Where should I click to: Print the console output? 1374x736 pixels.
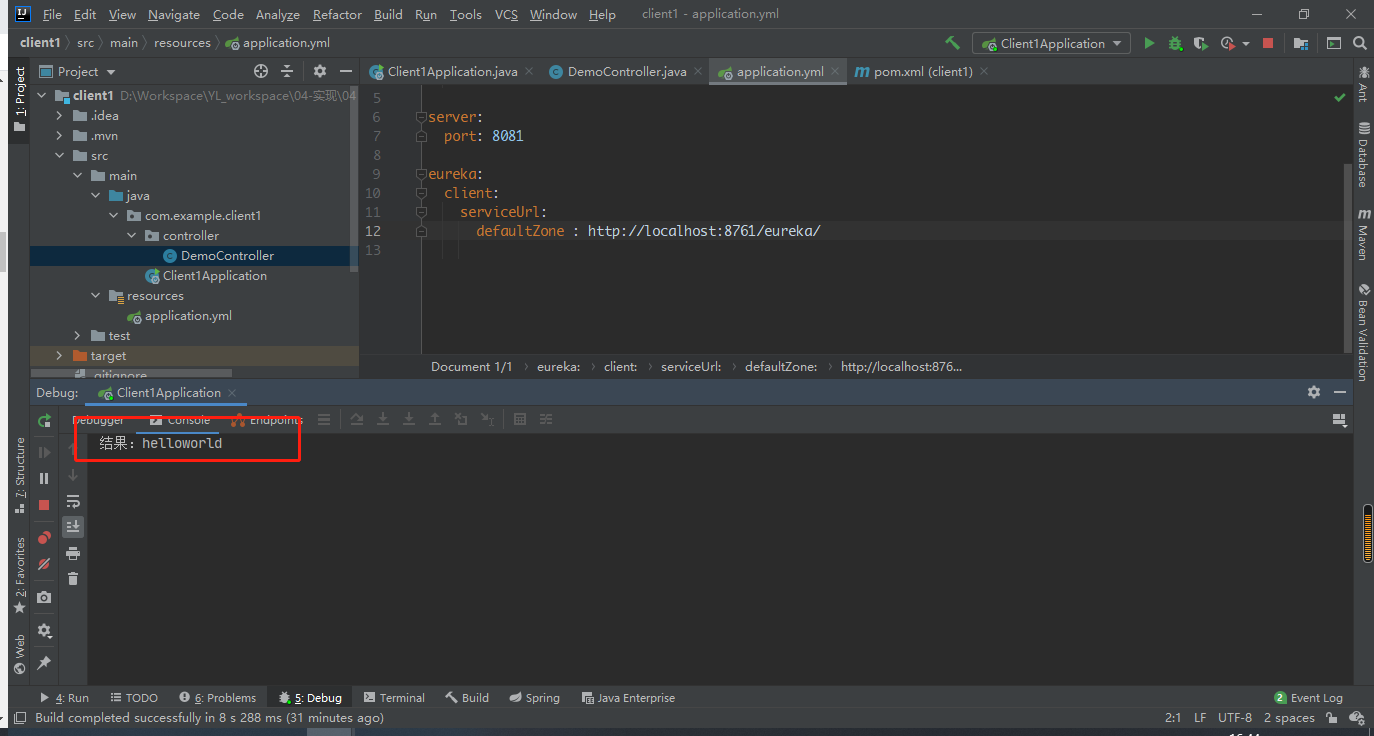[x=73, y=553]
